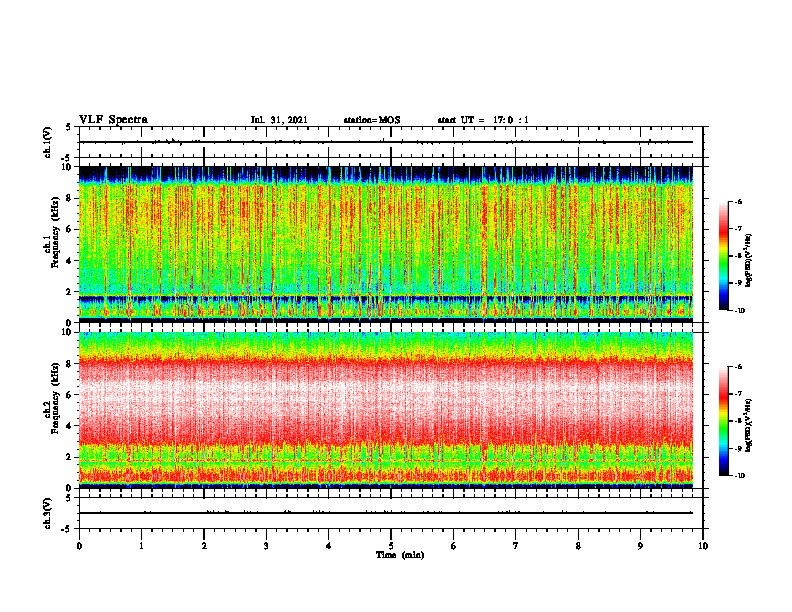Click the 'VLF Spectra' plot title
Viewport: 792px width, 612px height.
(113, 120)
